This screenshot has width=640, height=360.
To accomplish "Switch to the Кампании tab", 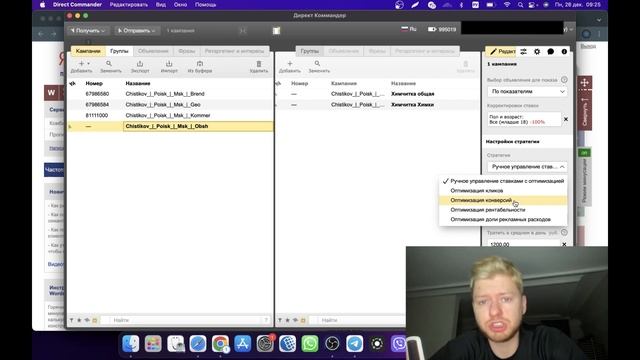I will (x=88, y=51).
